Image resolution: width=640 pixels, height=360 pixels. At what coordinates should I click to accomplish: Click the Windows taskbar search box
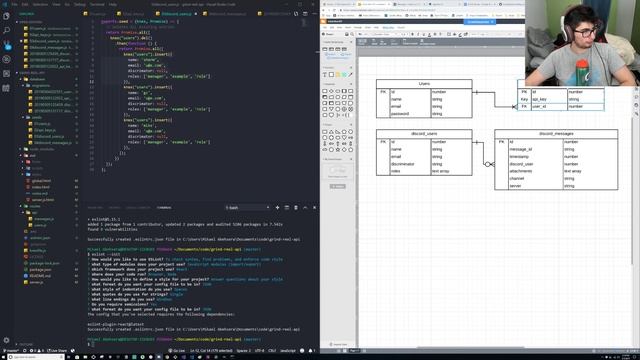click(36, 357)
